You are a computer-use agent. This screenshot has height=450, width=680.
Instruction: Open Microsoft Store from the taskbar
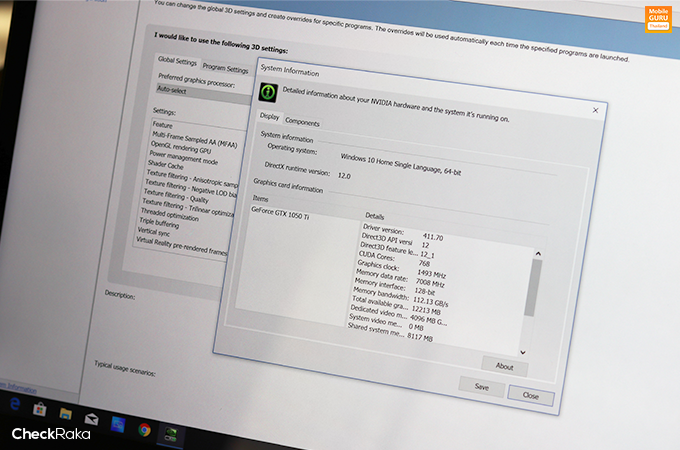coord(40,409)
